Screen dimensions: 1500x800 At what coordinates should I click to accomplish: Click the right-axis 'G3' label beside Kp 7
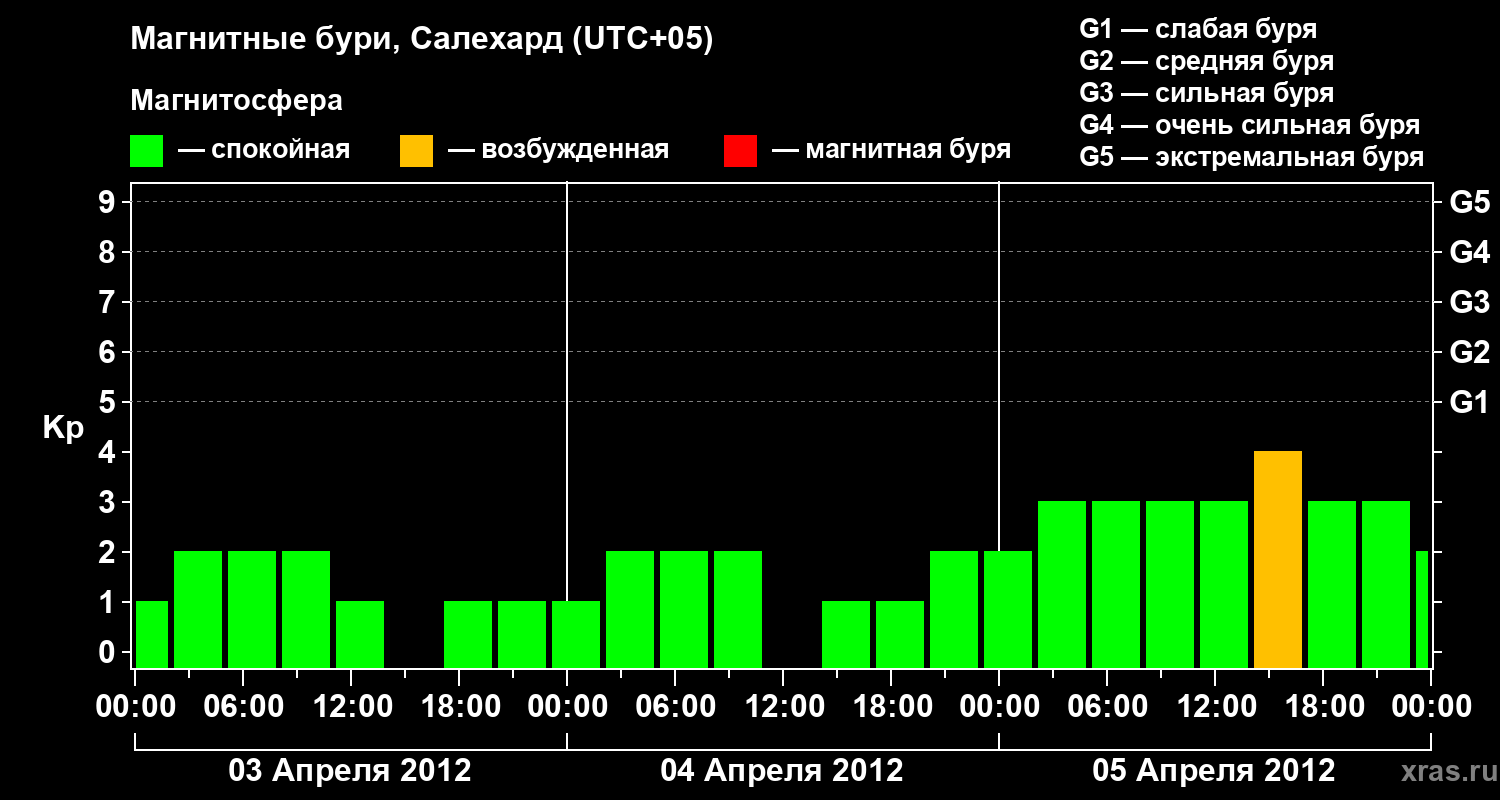pos(1470,302)
